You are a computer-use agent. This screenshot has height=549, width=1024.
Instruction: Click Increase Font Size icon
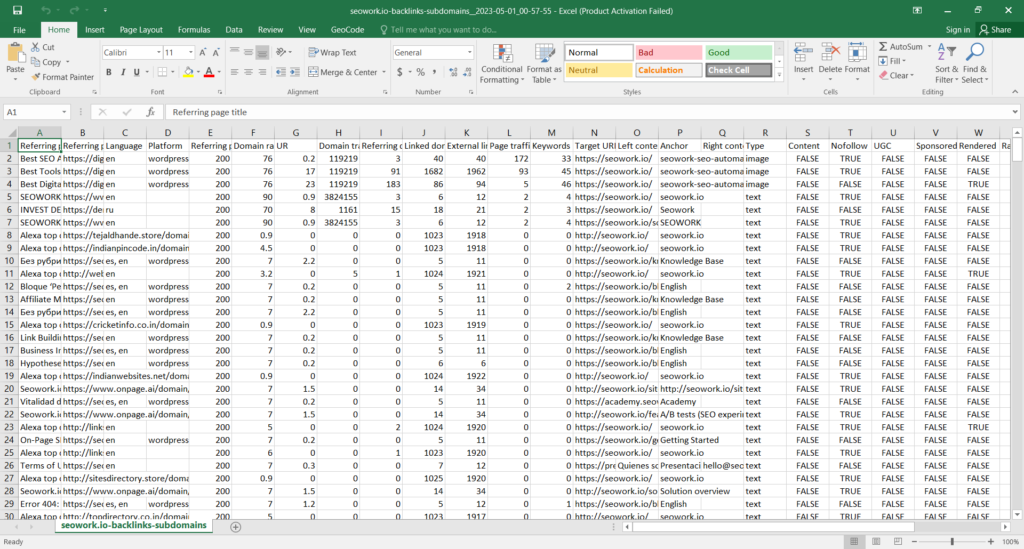click(x=202, y=52)
